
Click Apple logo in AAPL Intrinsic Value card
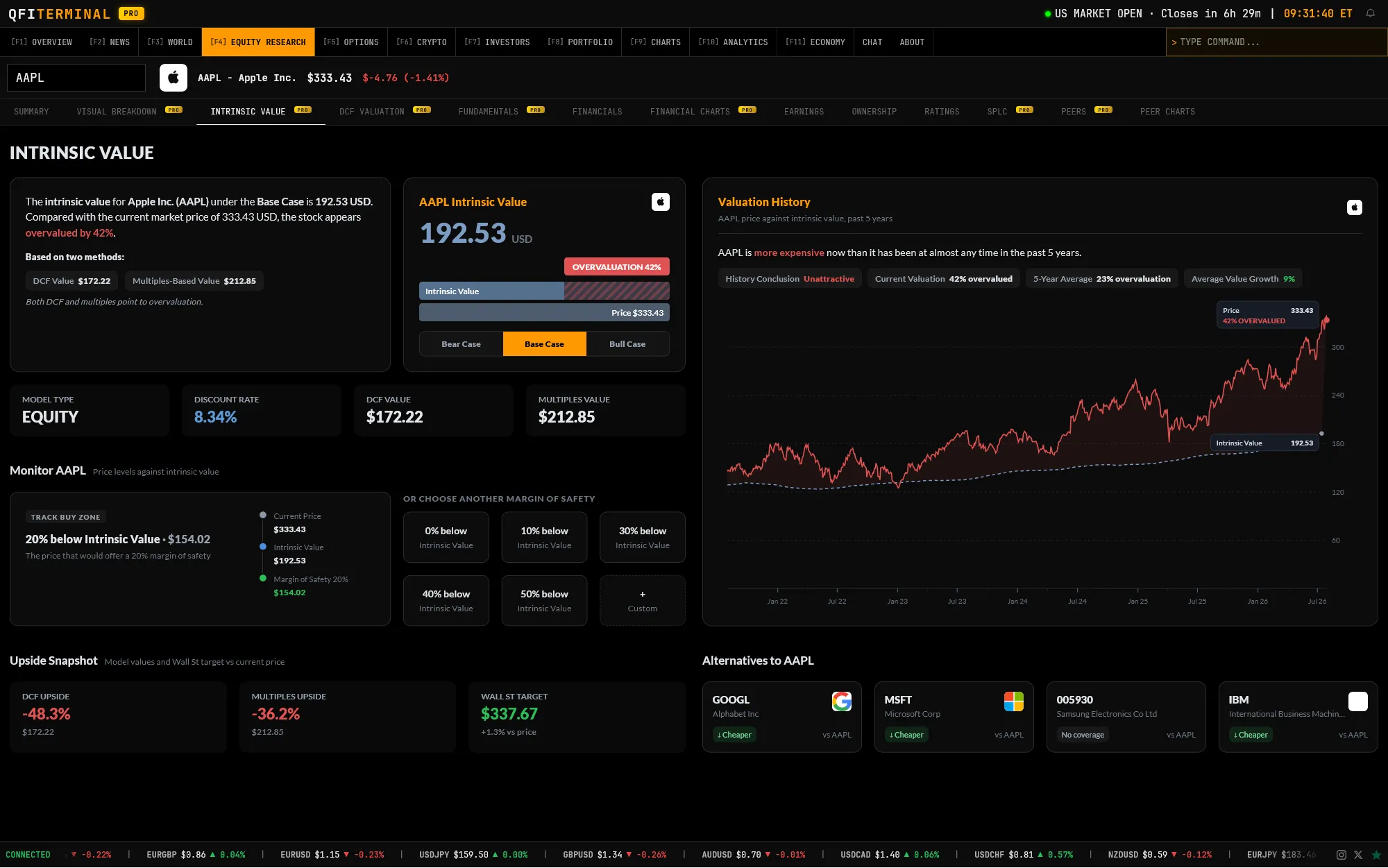(661, 202)
